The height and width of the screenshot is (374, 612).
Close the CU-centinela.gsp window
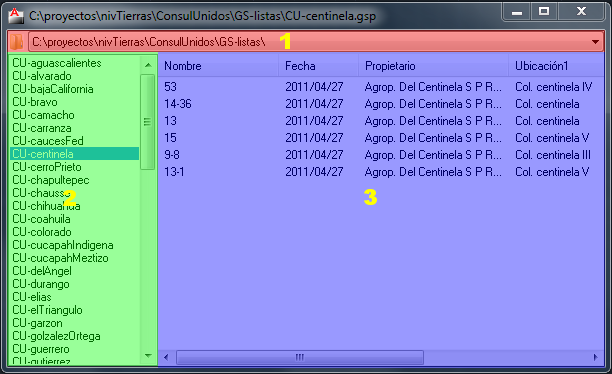point(582,12)
